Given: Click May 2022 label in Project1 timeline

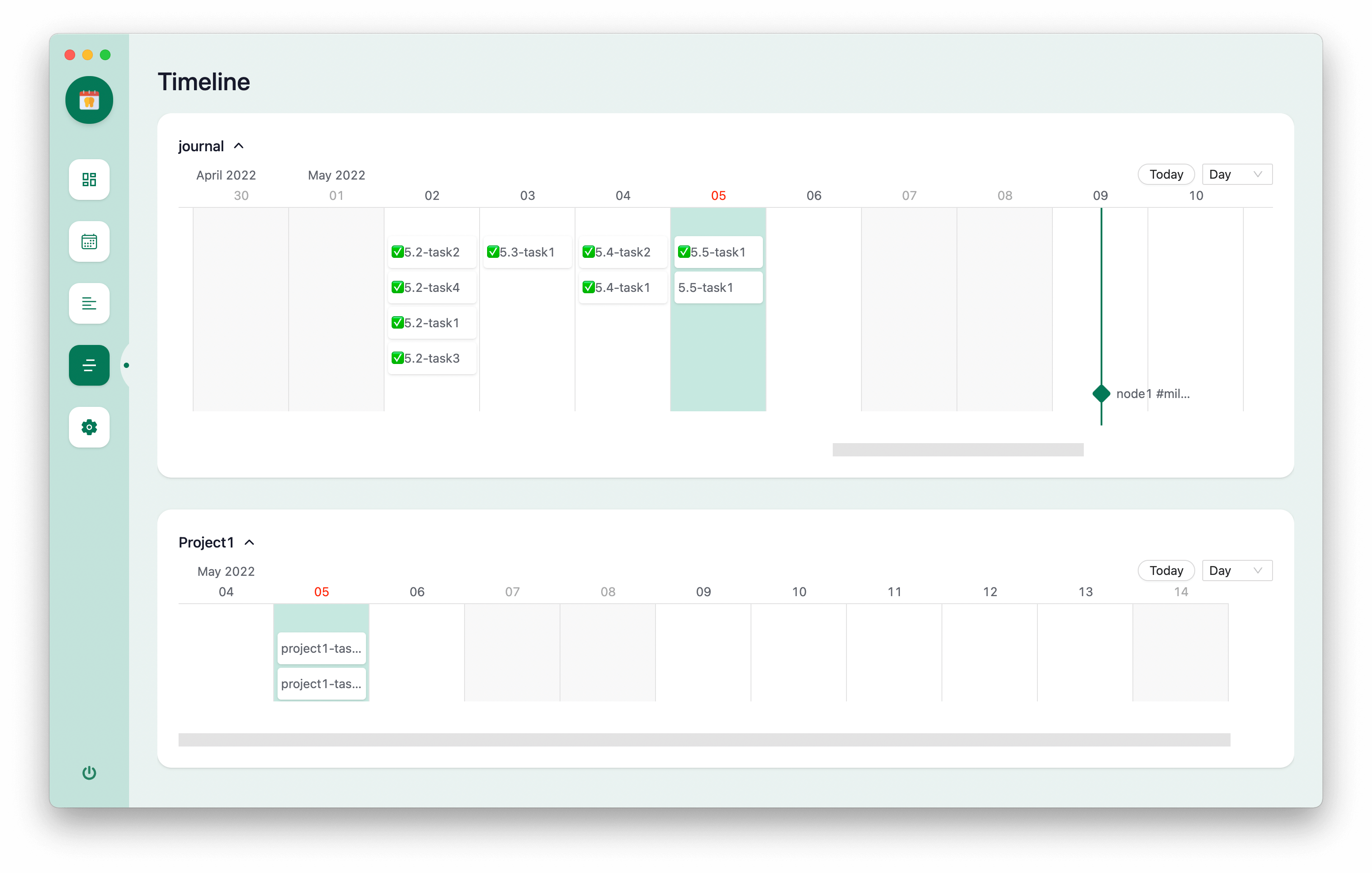Looking at the screenshot, I should point(226,571).
